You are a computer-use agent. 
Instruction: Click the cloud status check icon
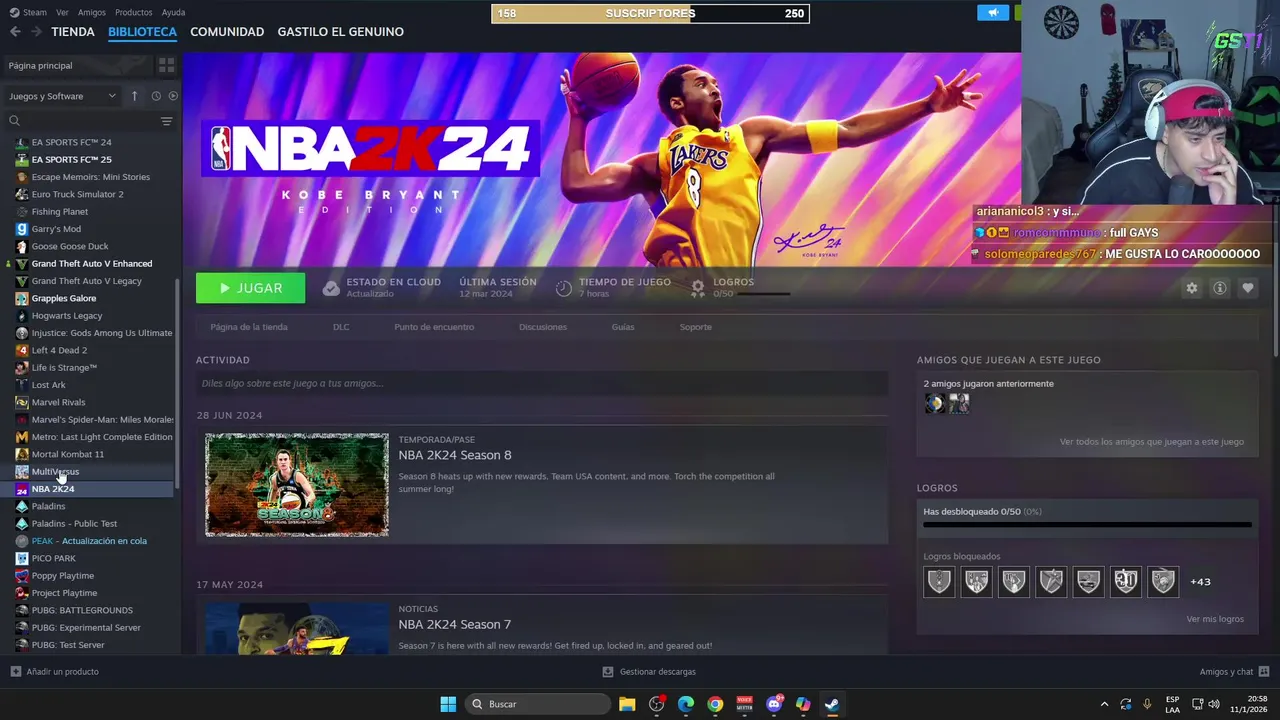pos(331,288)
